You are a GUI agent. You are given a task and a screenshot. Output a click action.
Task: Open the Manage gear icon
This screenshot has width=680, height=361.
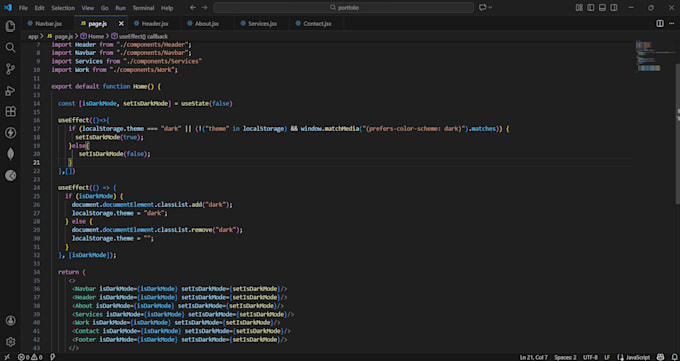coord(10,342)
